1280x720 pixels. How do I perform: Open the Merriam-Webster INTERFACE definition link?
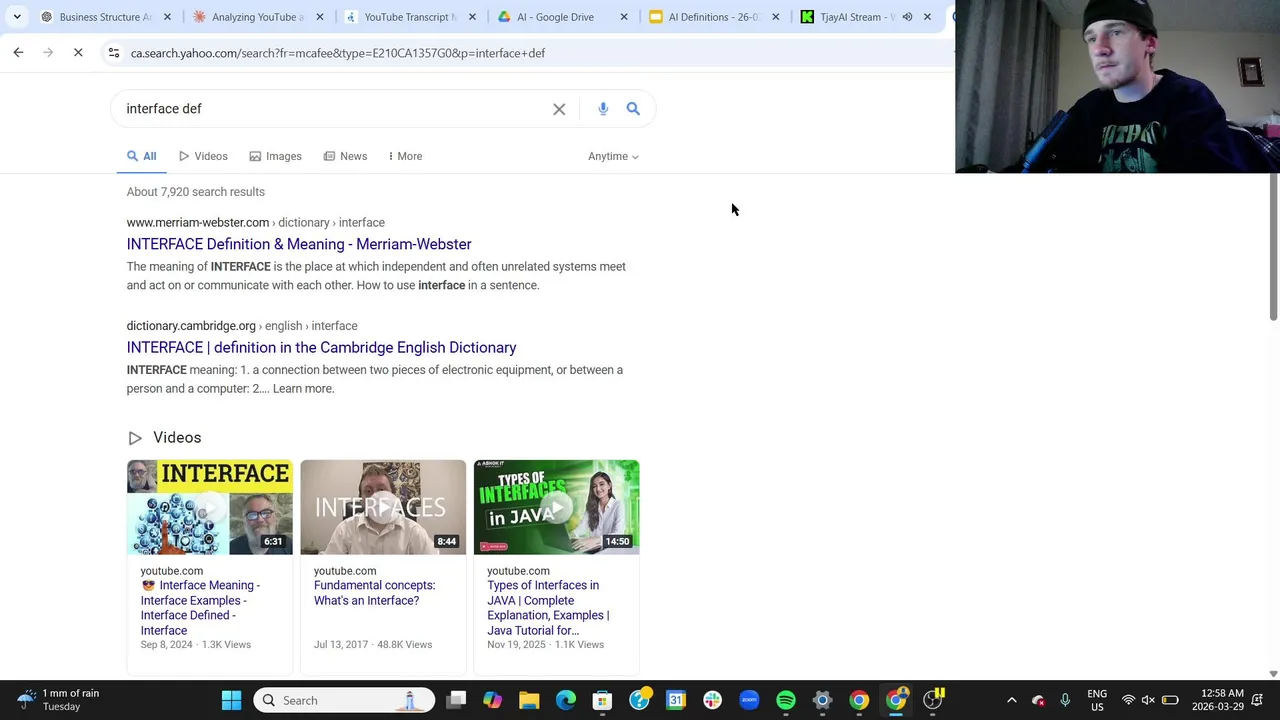pyautogui.click(x=299, y=244)
